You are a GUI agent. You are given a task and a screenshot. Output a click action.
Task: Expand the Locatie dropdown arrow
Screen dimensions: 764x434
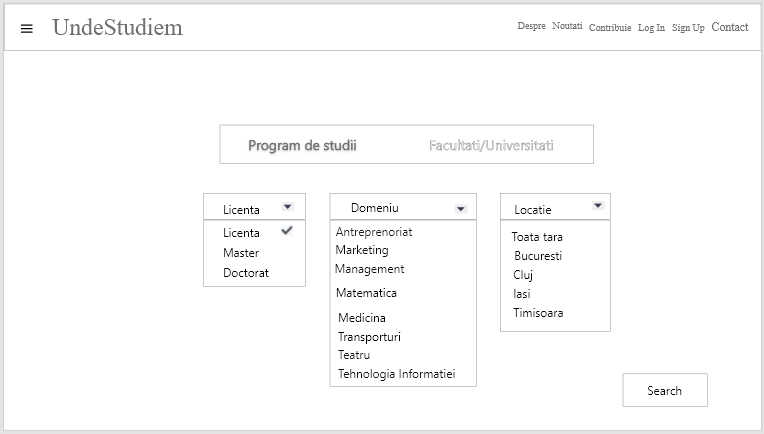coord(597,206)
